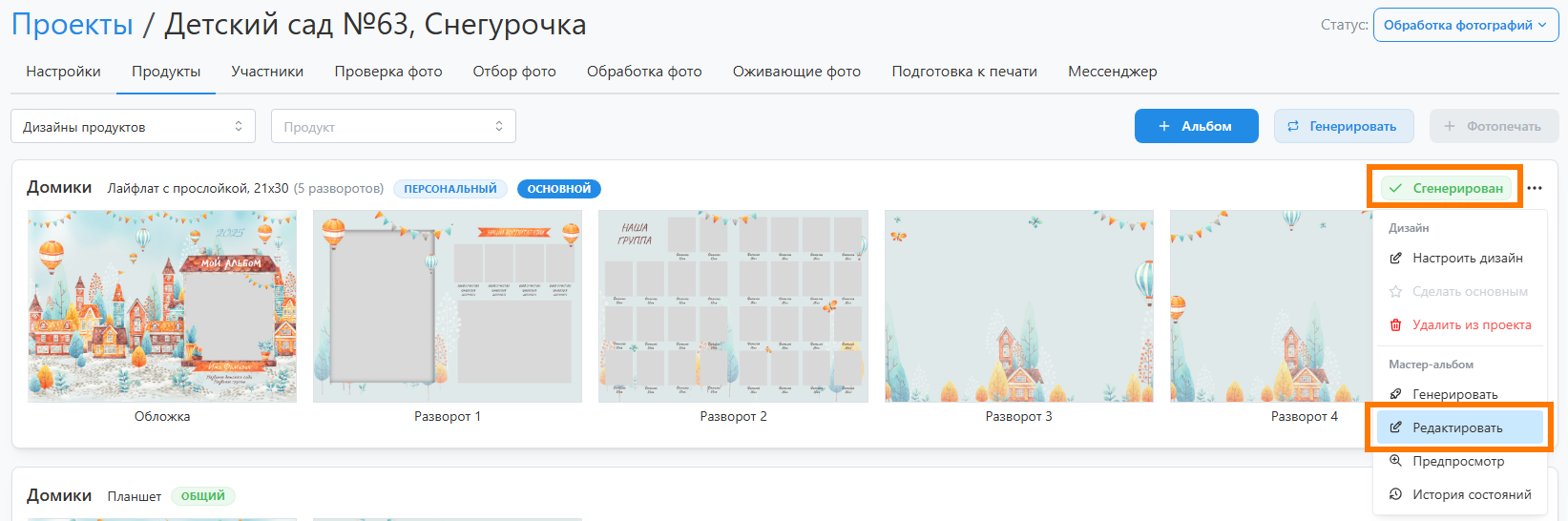
Task: Click the edit icon beside Редактировать
Action: click(1395, 427)
